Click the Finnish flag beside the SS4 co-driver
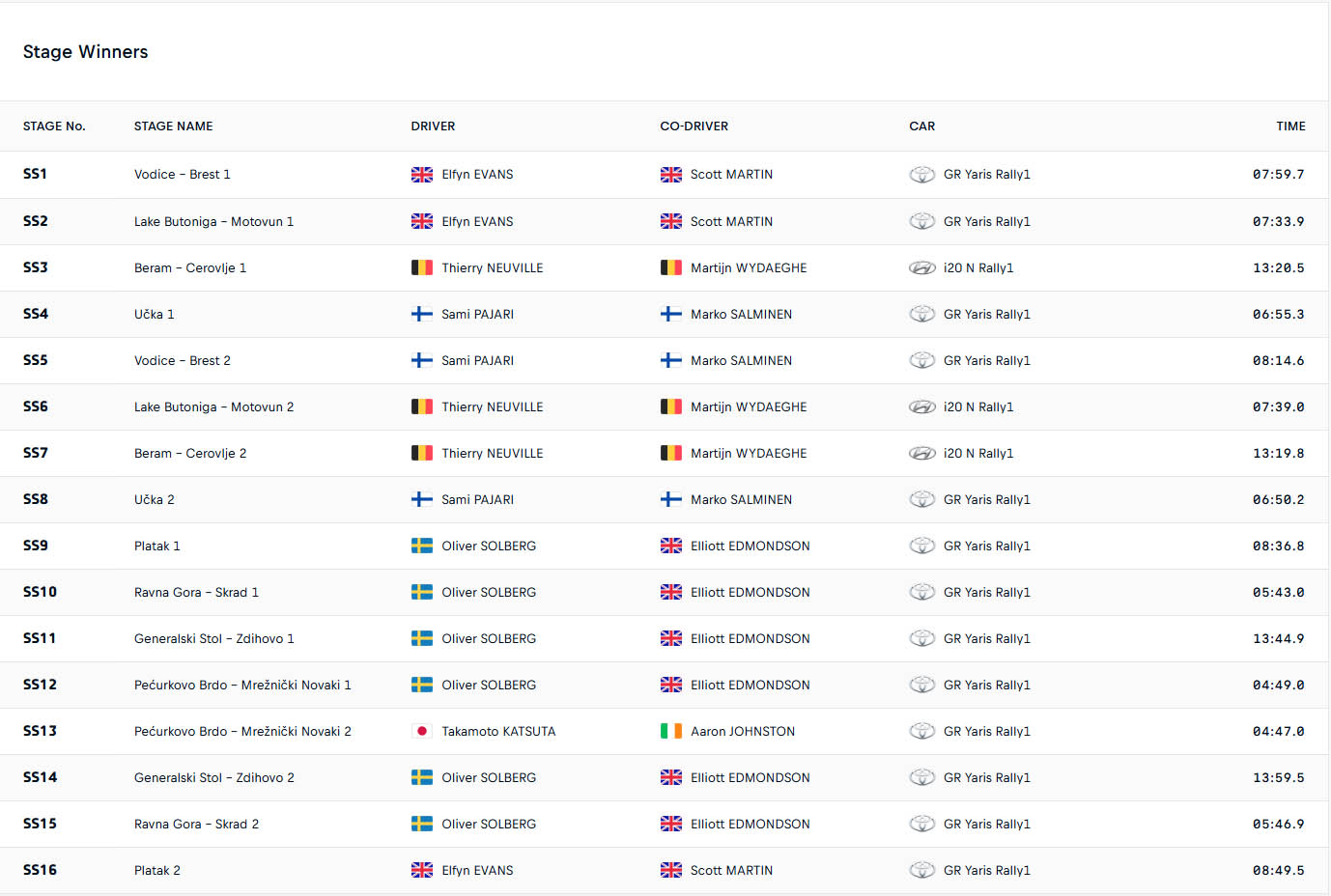Screen dimensions: 1331x896 670,314
